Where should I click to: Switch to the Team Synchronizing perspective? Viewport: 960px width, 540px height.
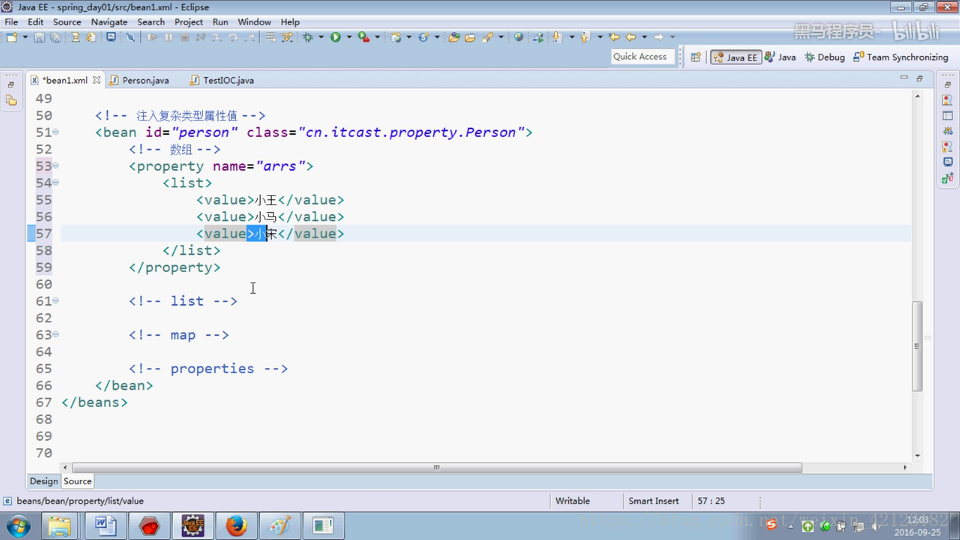click(901, 57)
